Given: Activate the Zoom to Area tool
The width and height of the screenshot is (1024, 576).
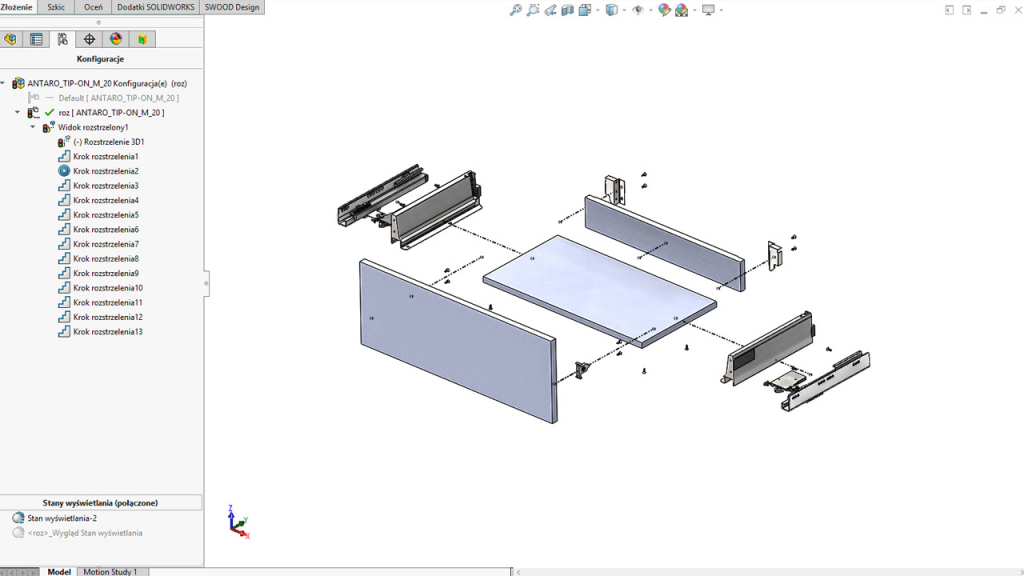Looking at the screenshot, I should click(531, 9).
